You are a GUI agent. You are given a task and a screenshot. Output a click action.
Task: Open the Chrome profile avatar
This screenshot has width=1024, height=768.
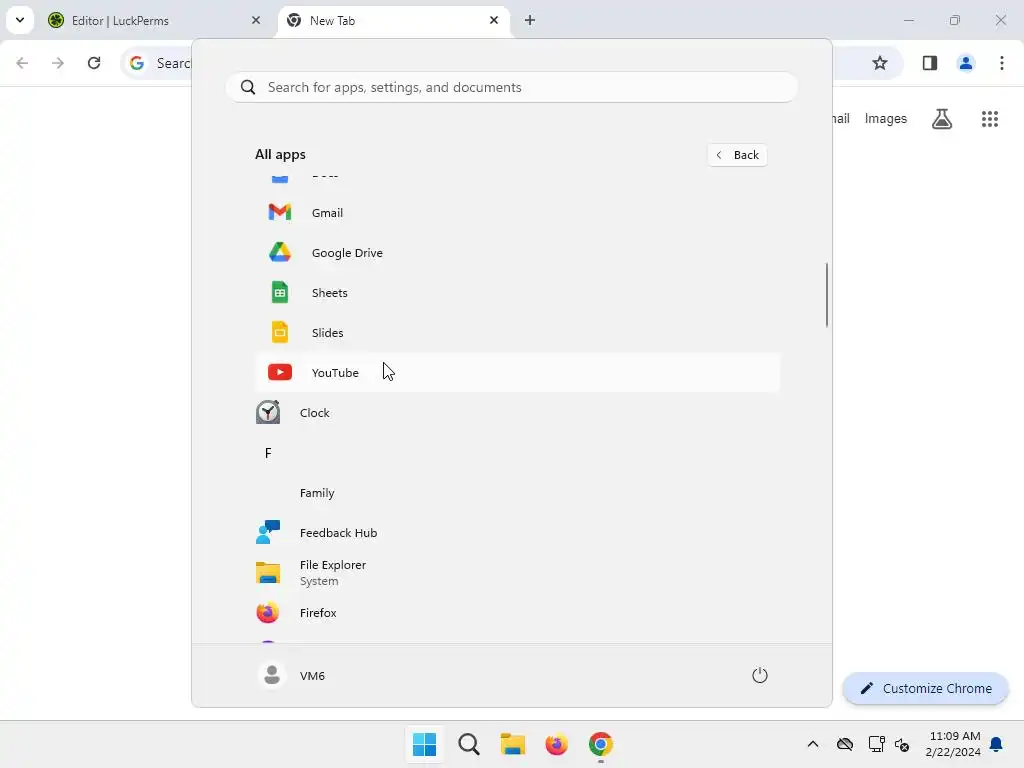(x=965, y=63)
